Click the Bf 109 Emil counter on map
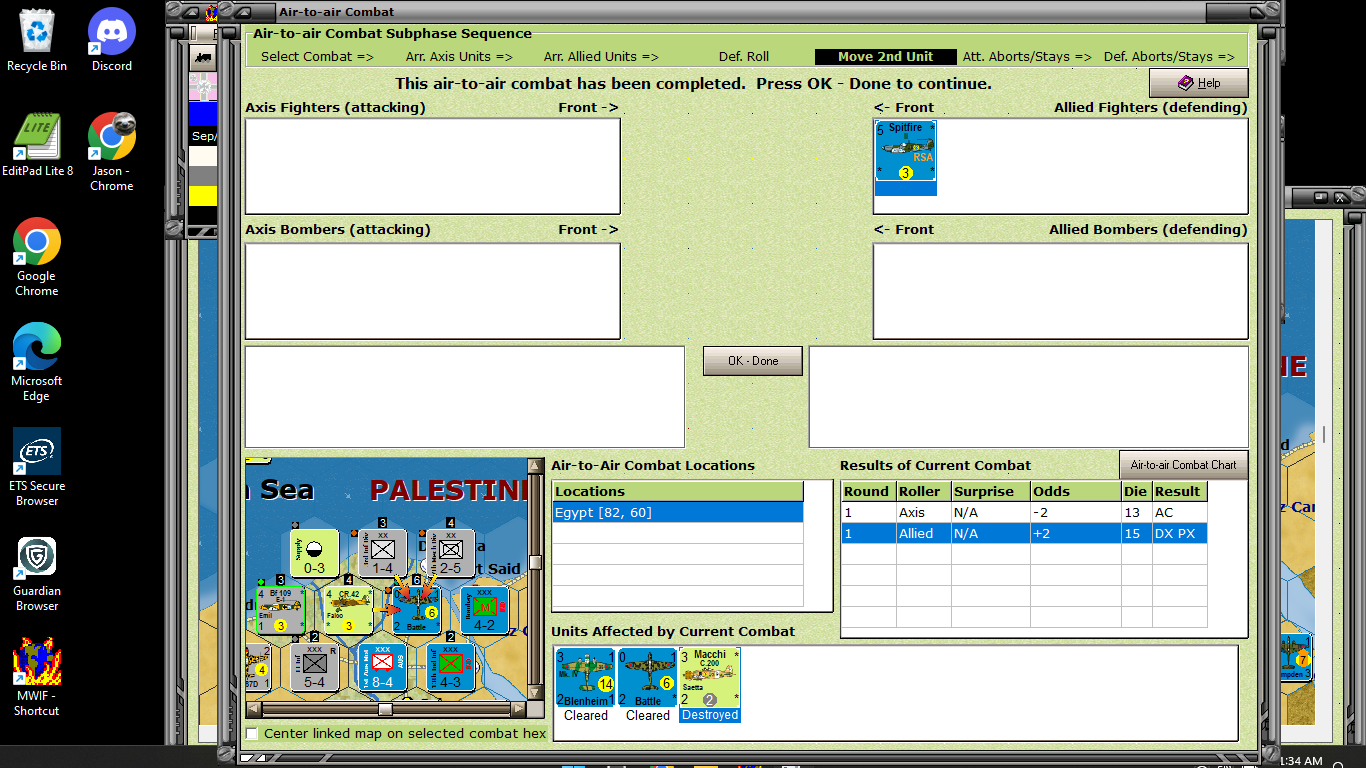Viewport: 1366px width, 768px height. [281, 610]
